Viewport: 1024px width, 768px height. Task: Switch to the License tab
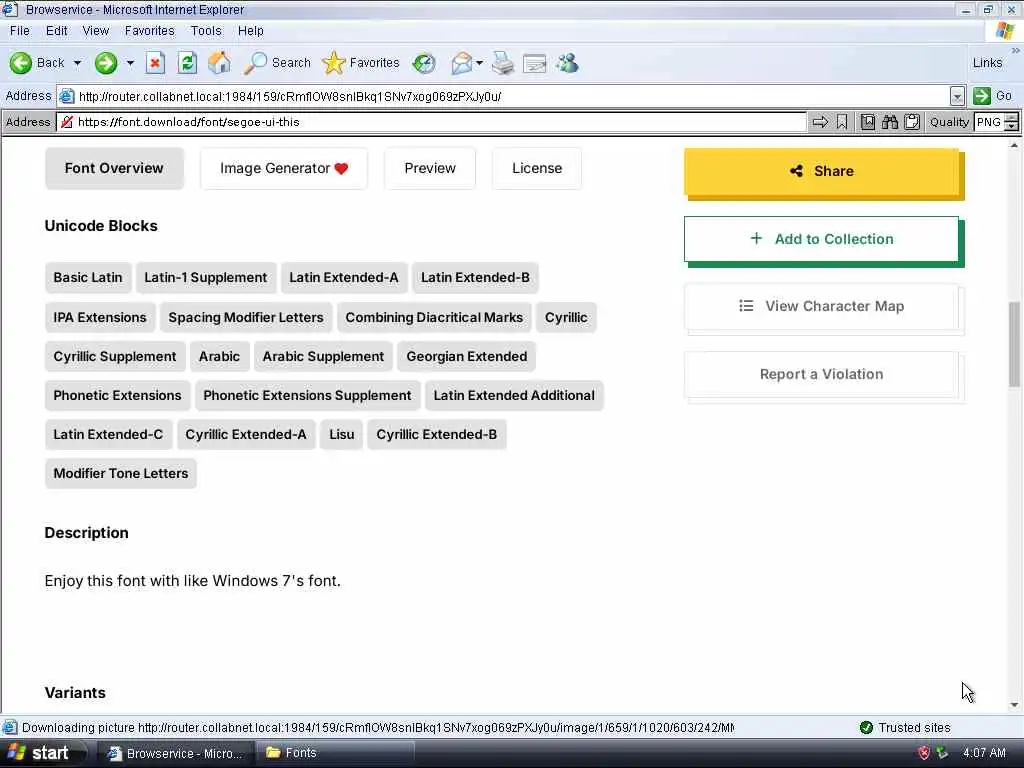point(537,168)
